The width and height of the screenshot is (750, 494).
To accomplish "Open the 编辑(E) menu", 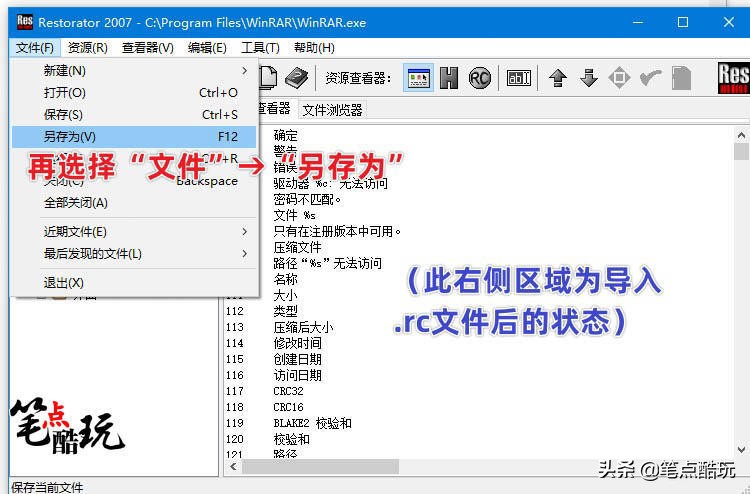I will 207,48.
